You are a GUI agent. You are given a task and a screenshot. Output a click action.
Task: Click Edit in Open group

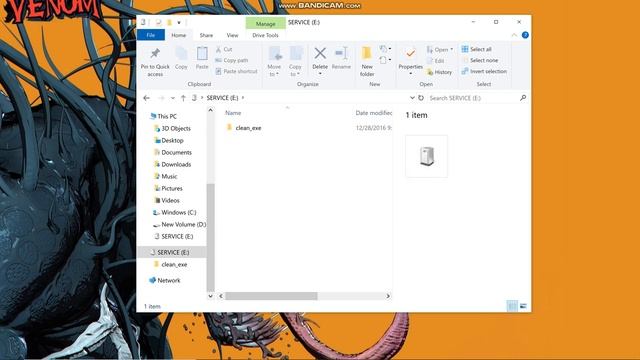click(x=435, y=61)
